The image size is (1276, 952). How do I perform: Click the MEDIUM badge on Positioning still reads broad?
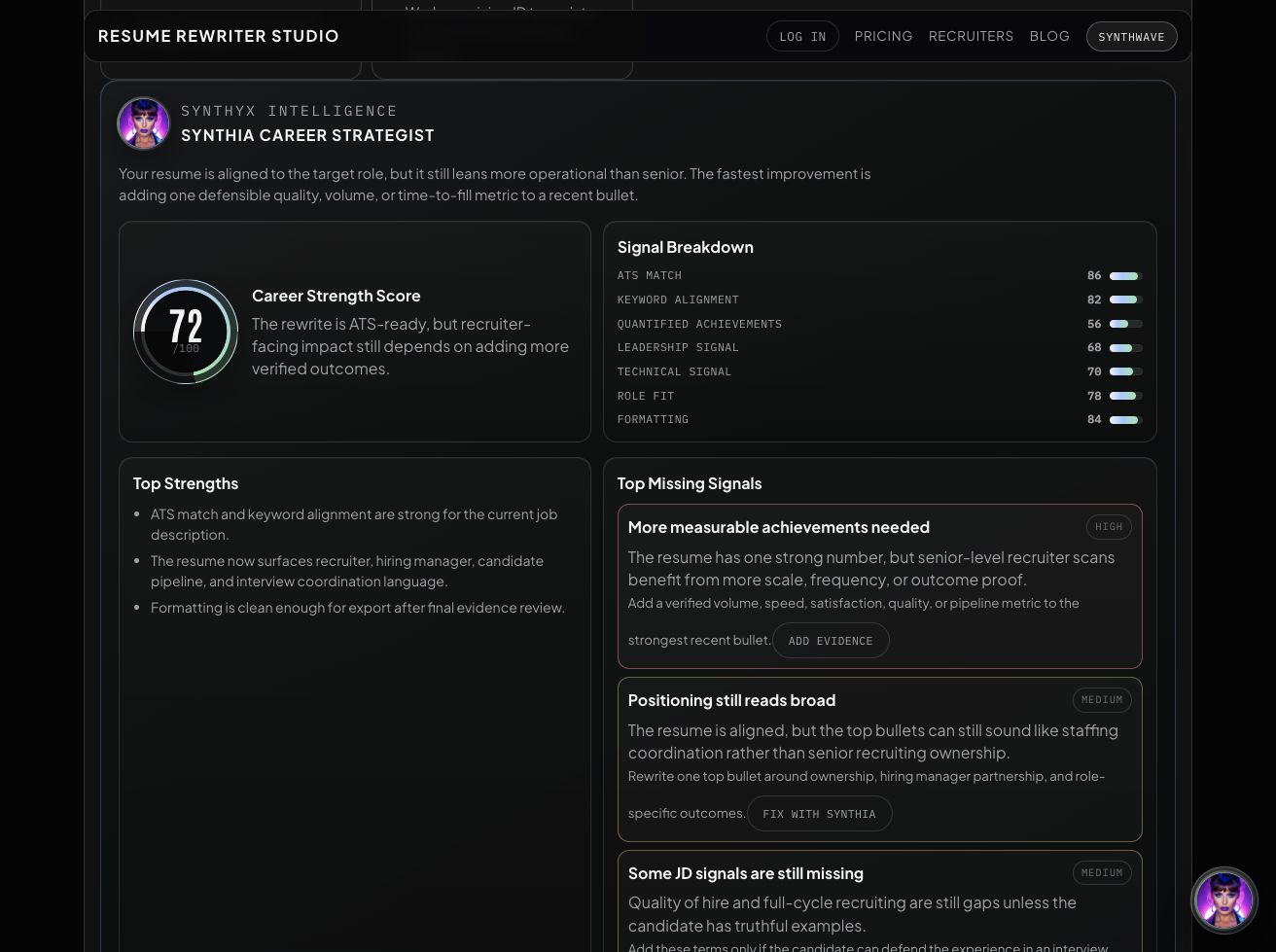click(1102, 700)
